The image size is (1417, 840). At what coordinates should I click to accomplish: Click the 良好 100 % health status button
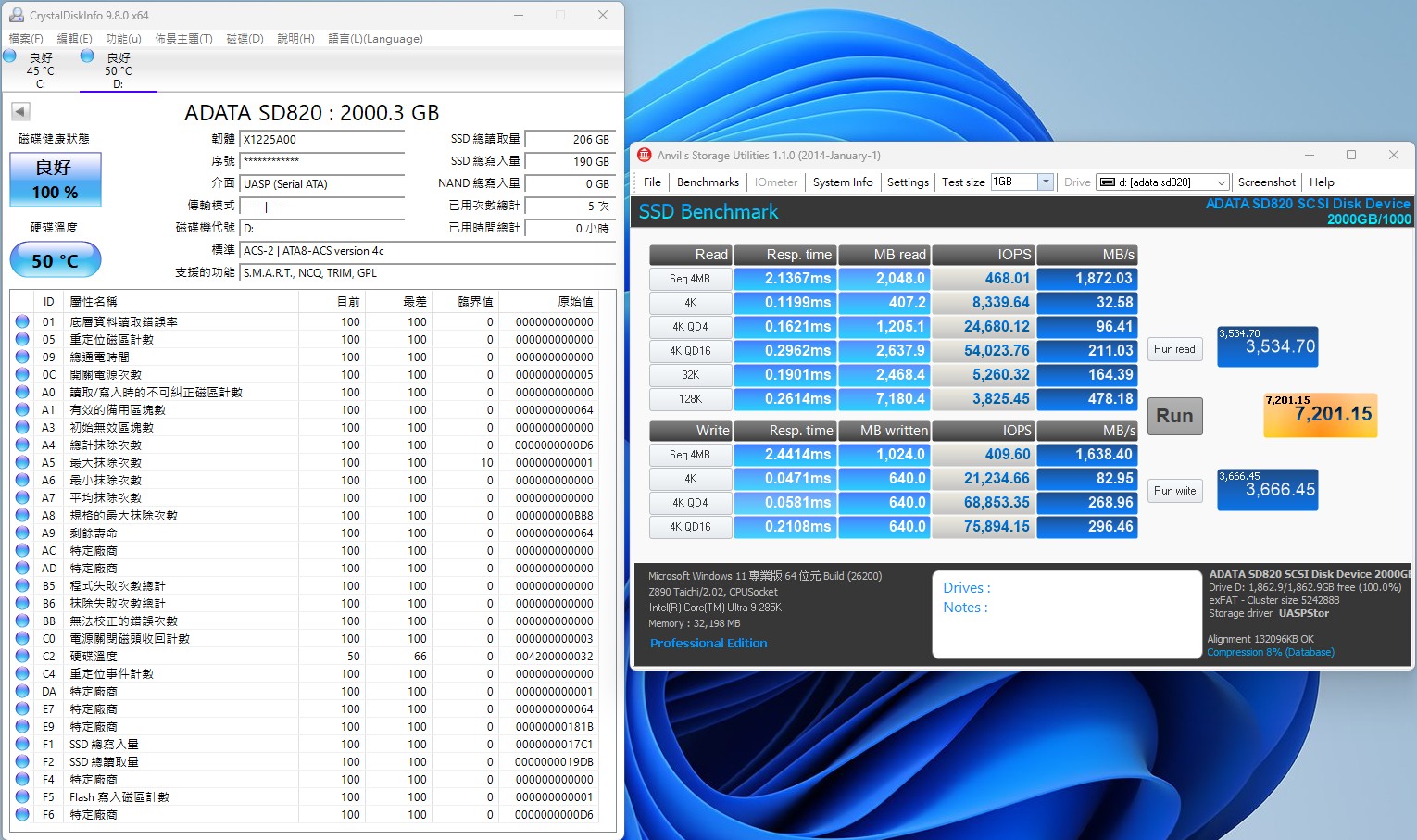pos(55,180)
